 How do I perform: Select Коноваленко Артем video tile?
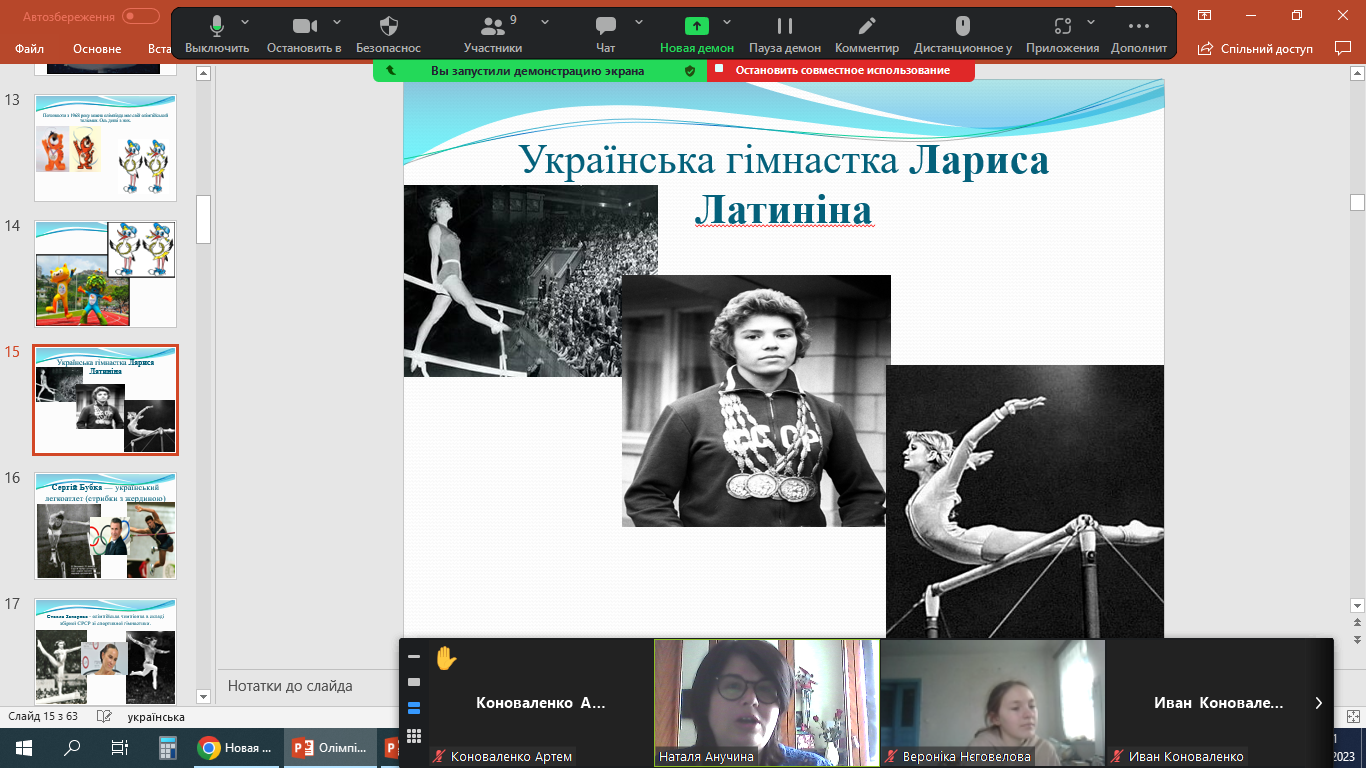[541, 703]
